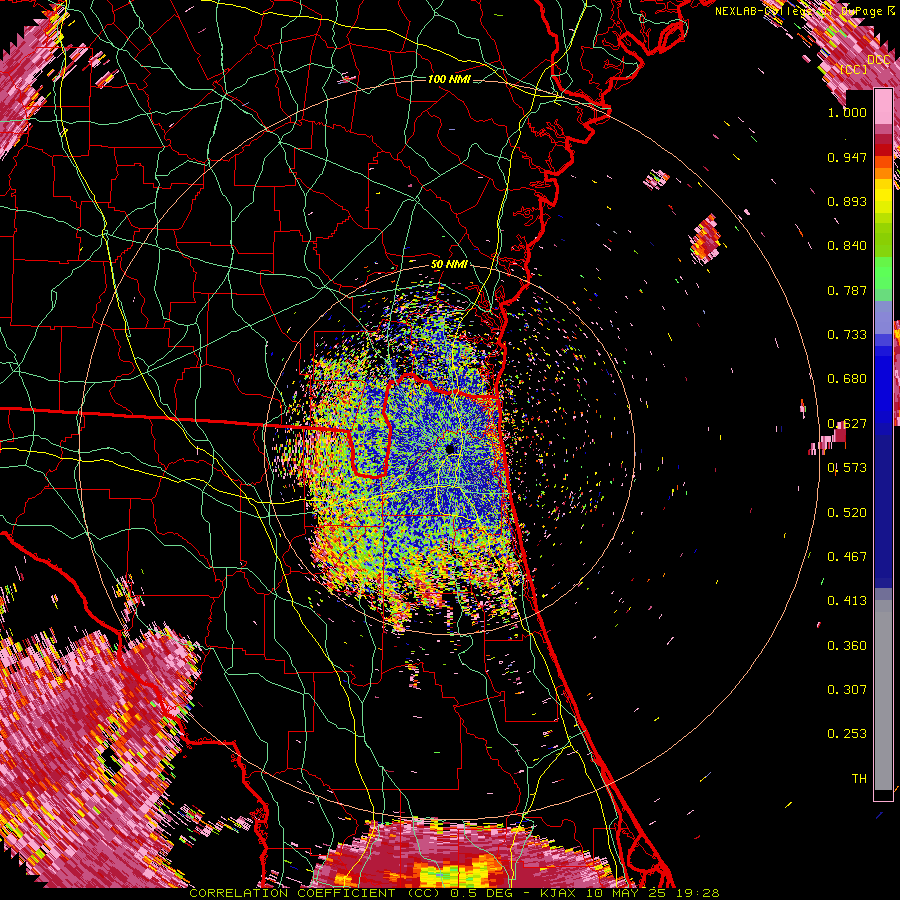Select the 0.733 value on the color scale
Image resolution: width=900 pixels, height=900 pixels.
coord(847,335)
